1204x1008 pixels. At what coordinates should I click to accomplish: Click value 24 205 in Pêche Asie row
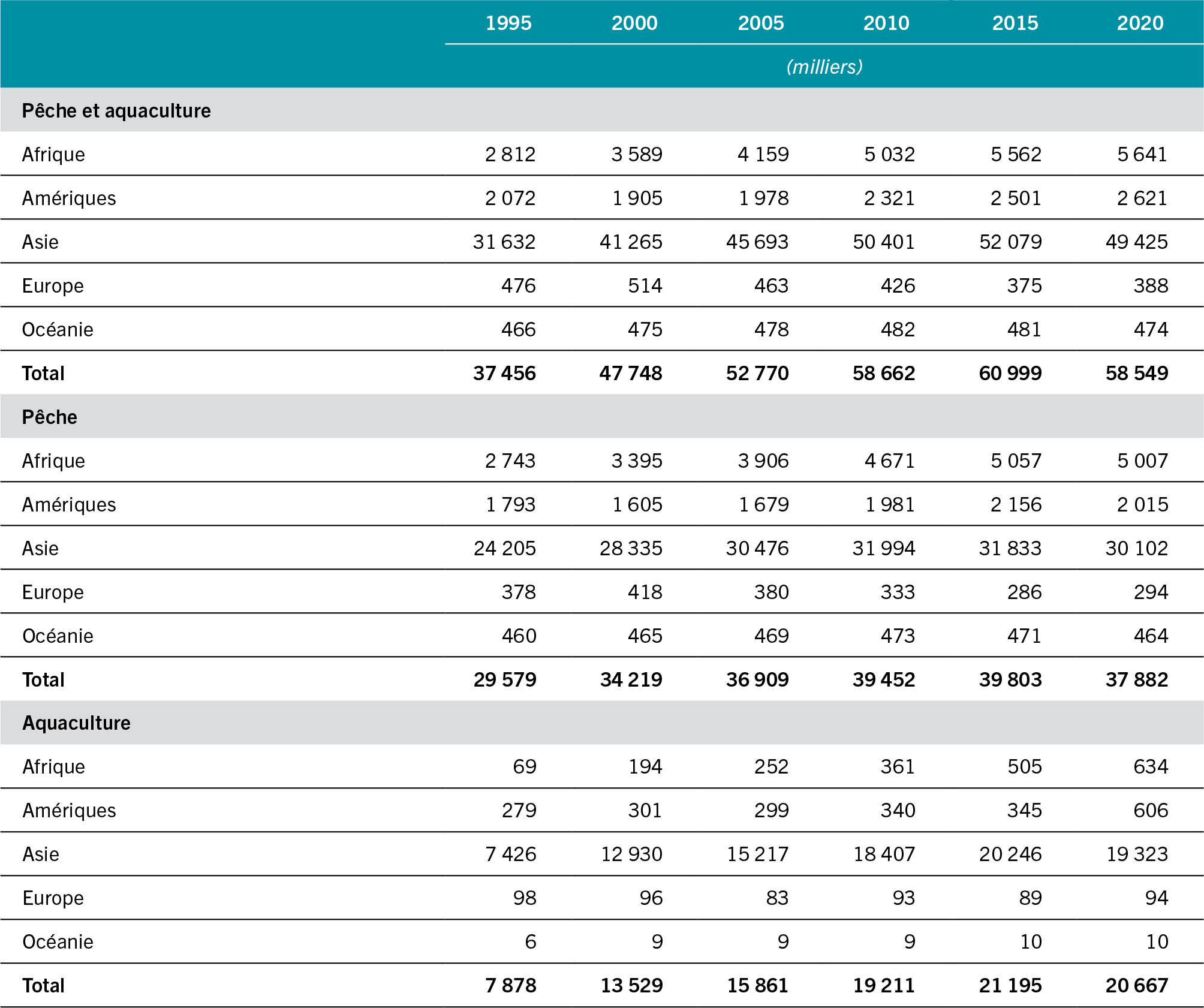(x=505, y=549)
